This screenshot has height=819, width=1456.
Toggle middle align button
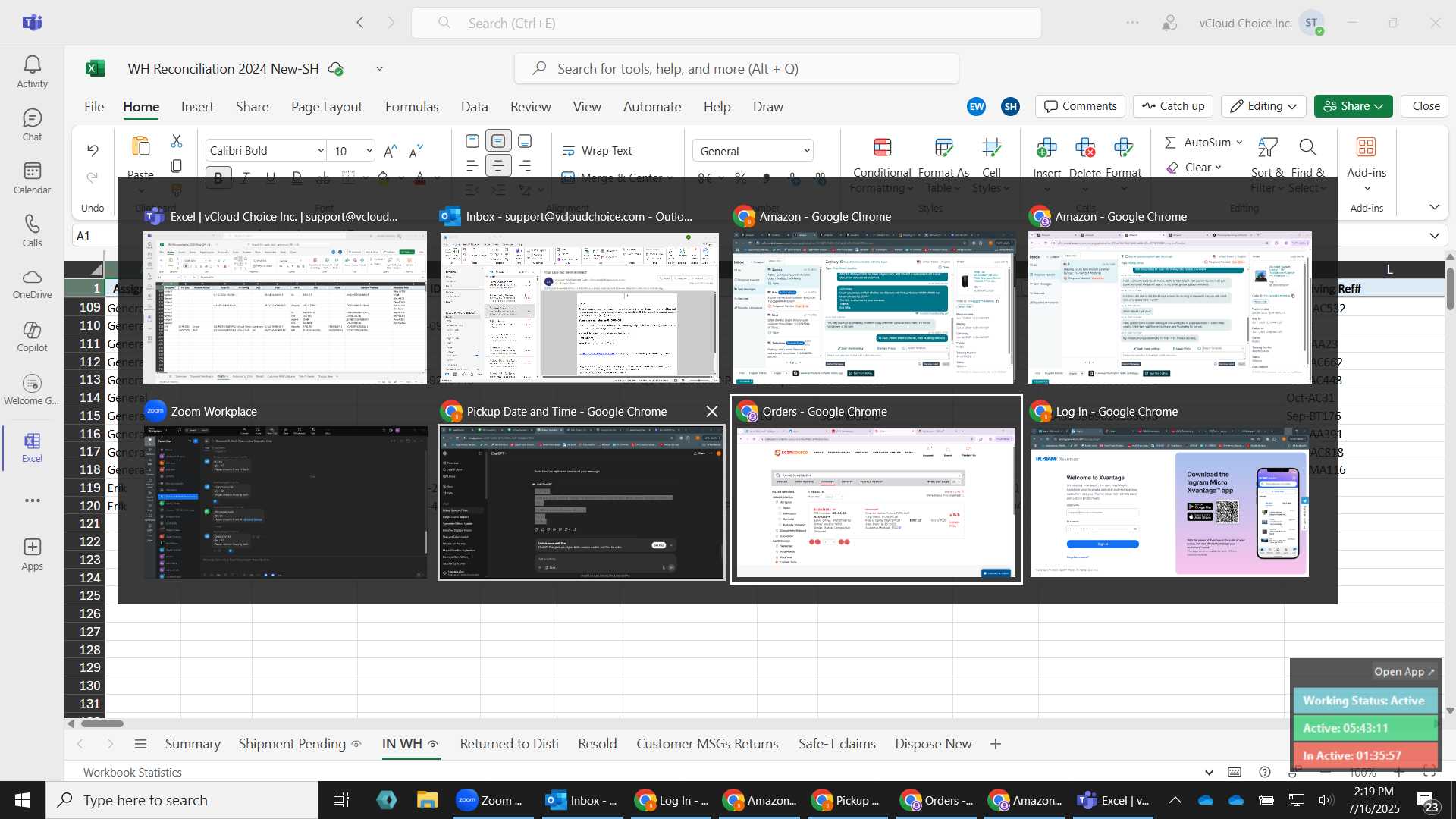498,141
